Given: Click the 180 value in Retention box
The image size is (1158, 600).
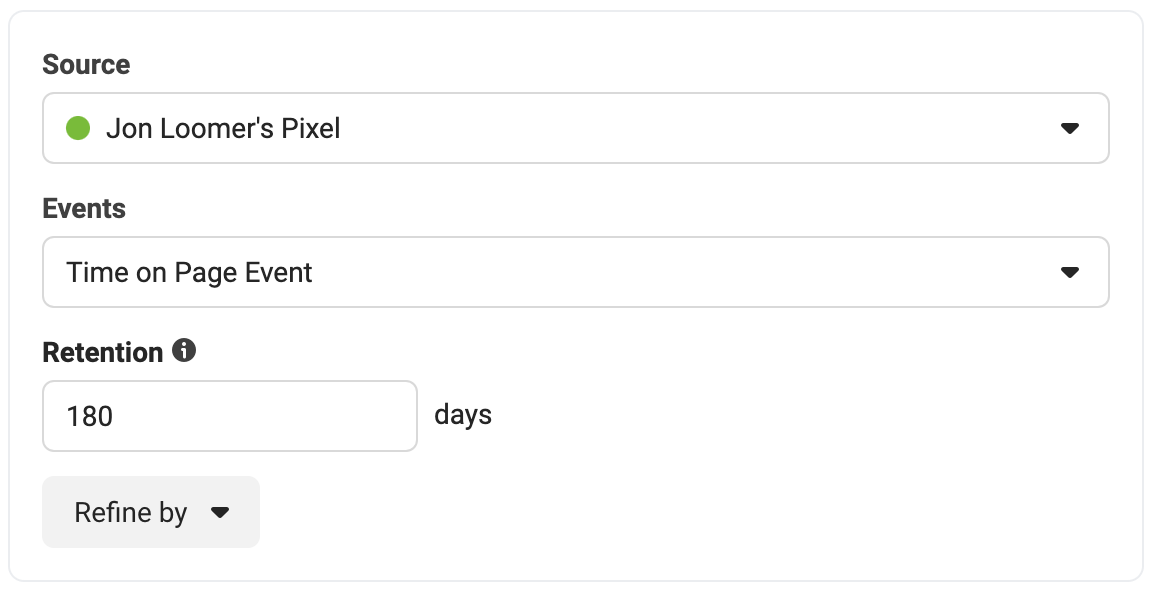Looking at the screenshot, I should 89,416.
